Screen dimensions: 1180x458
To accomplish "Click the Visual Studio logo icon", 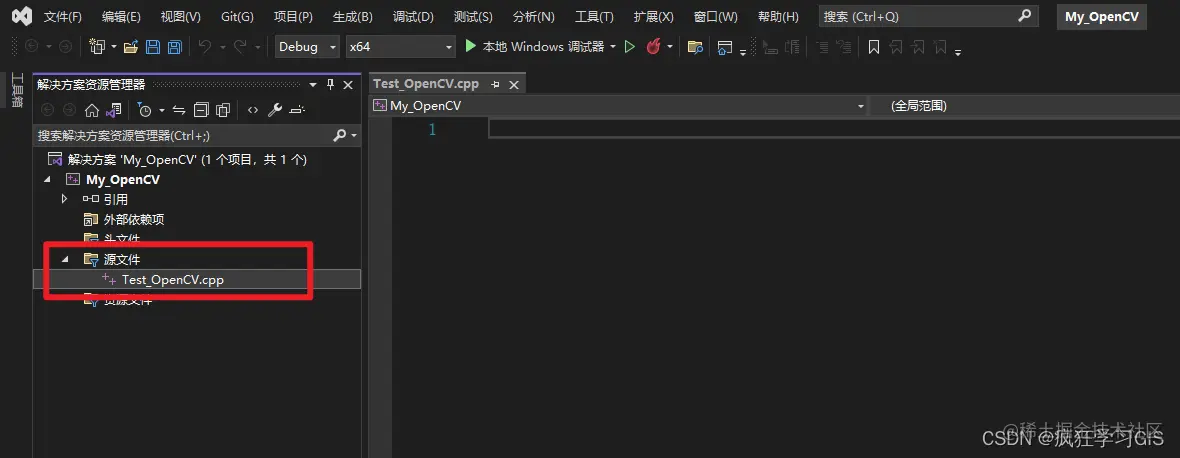I will tap(22, 16).
